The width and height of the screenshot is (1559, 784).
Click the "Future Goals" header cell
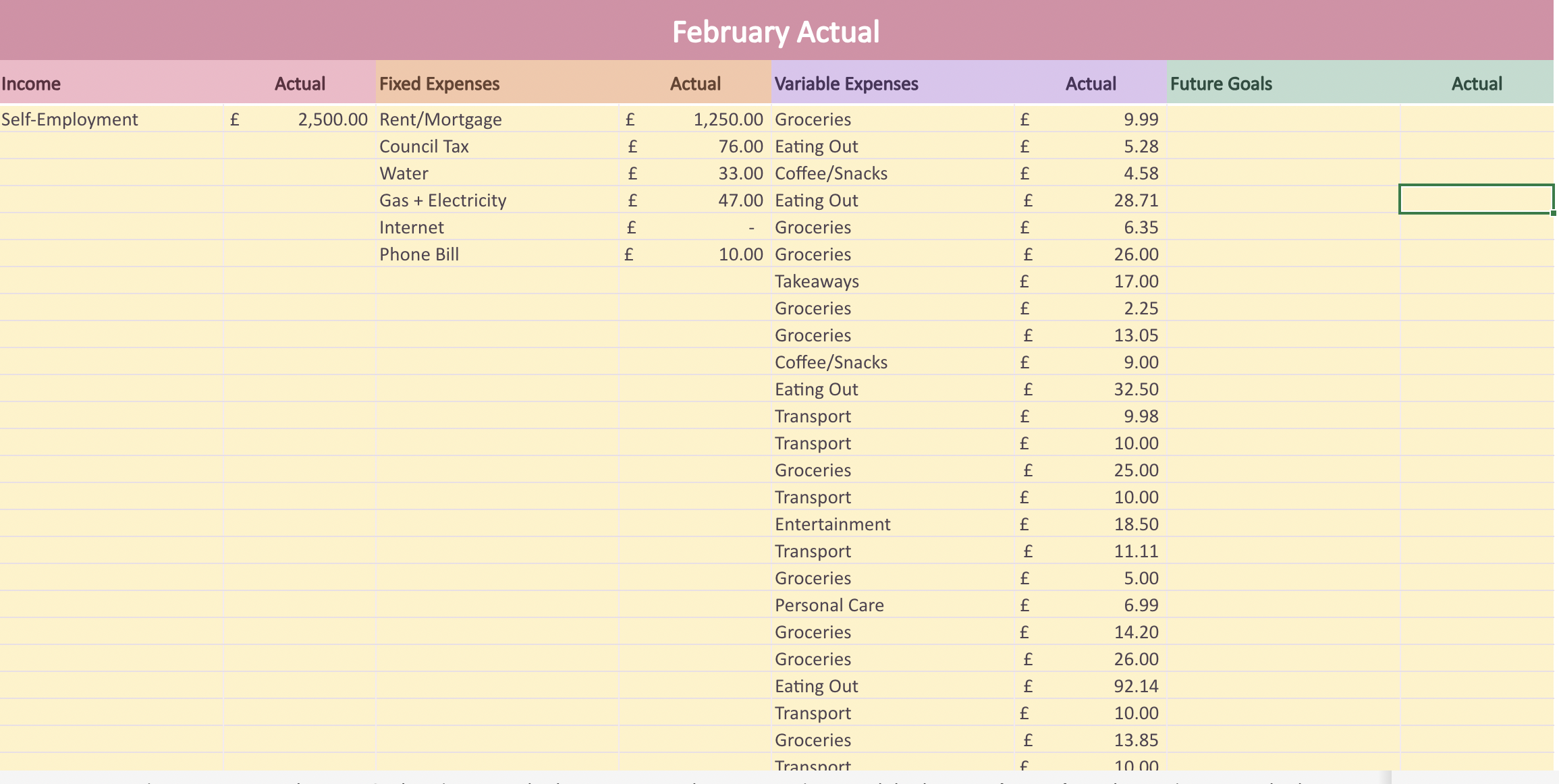[x=1284, y=84]
